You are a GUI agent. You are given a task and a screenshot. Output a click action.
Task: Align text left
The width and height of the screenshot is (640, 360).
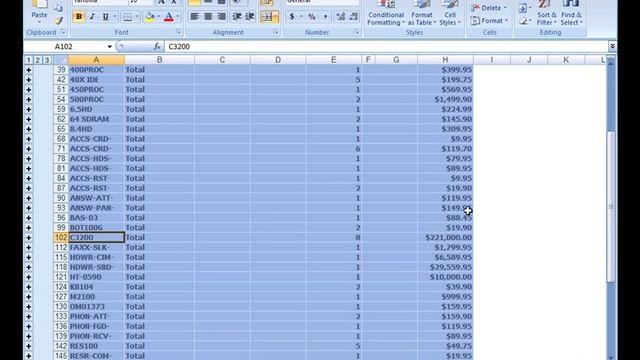click(195, 17)
